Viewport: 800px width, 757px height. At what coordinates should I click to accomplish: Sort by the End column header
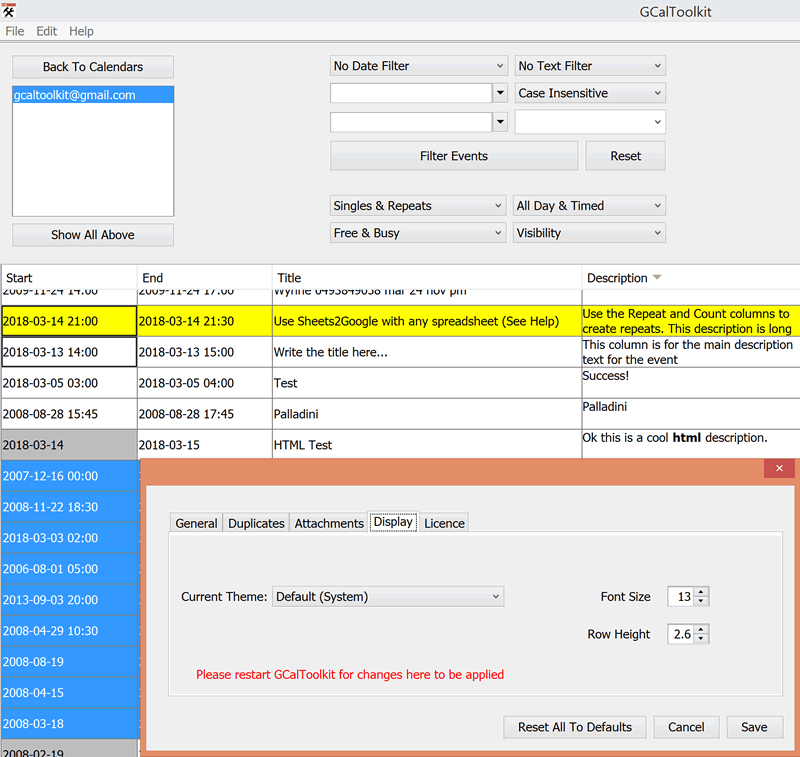(205, 278)
